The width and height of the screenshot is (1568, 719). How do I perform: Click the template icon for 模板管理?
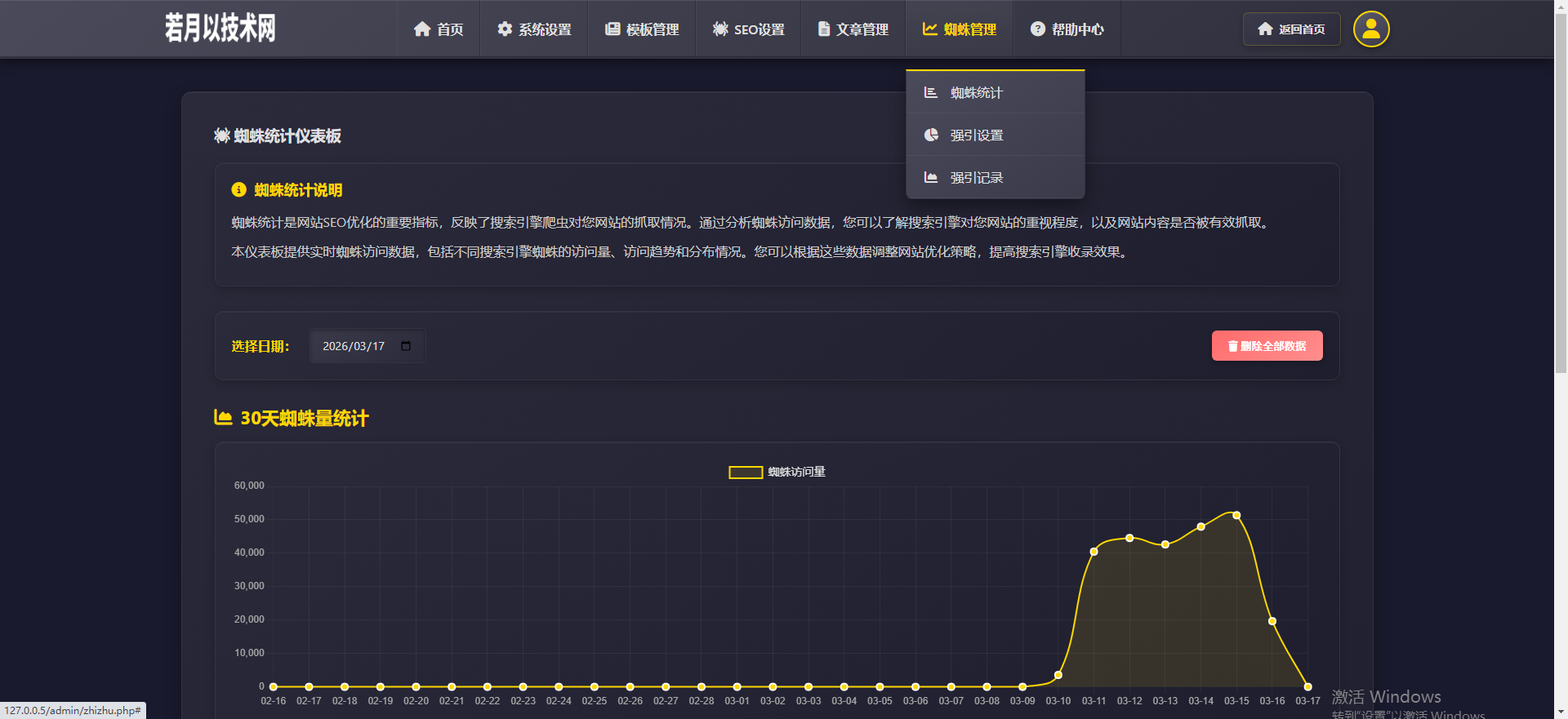pos(612,29)
